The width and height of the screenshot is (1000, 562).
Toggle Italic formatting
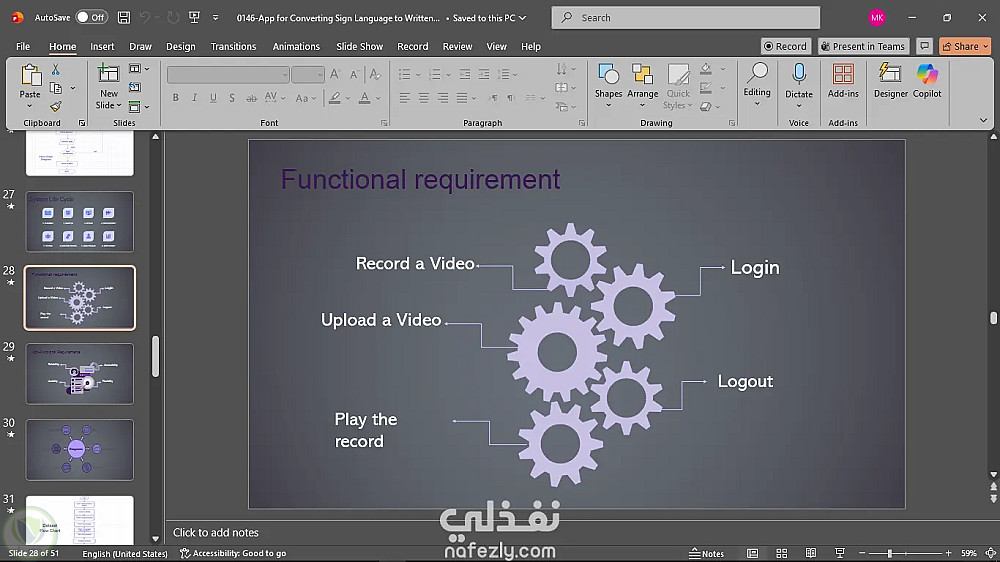point(195,98)
